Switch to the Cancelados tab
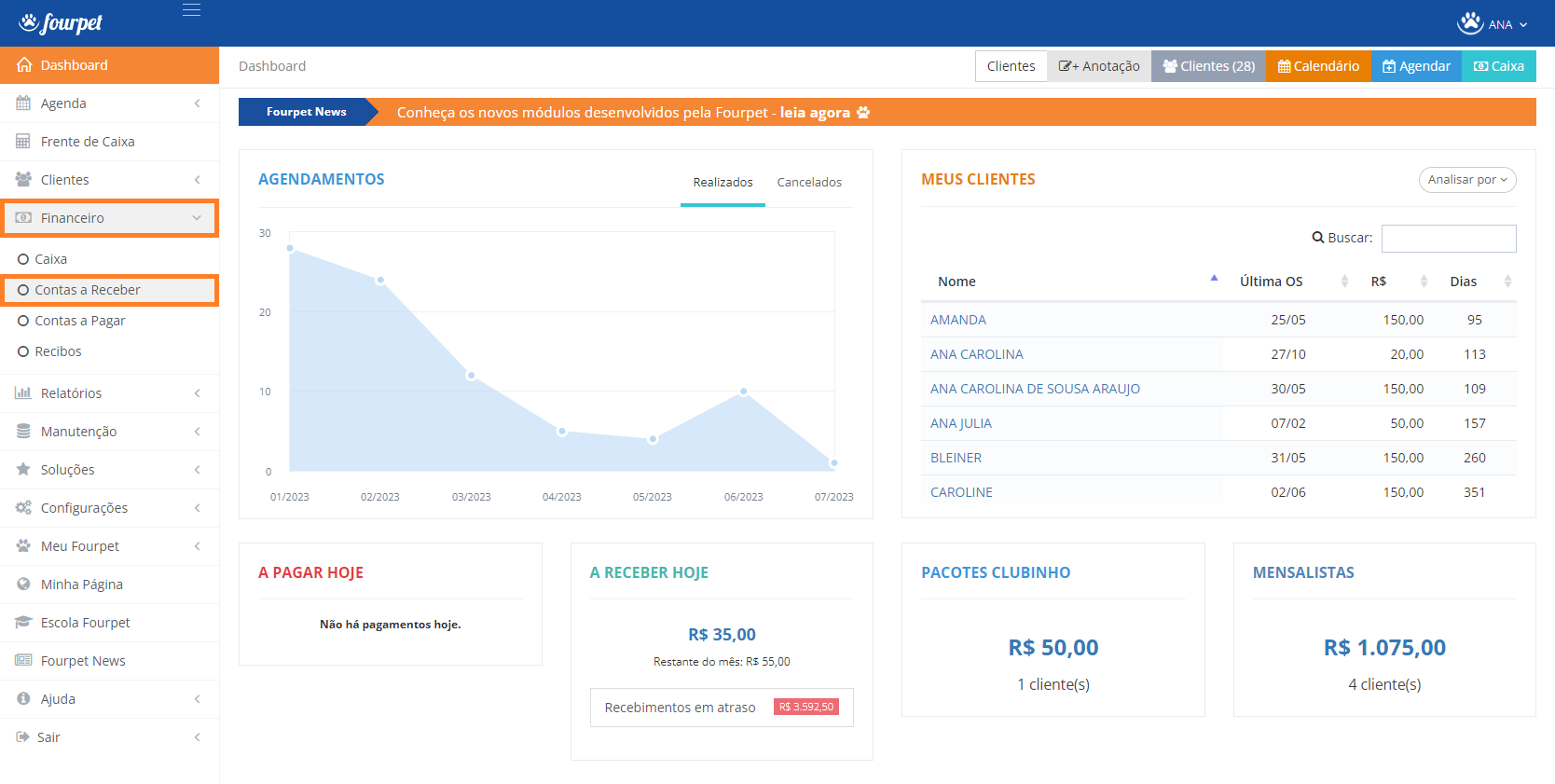The width and height of the screenshot is (1555, 784). click(x=809, y=183)
